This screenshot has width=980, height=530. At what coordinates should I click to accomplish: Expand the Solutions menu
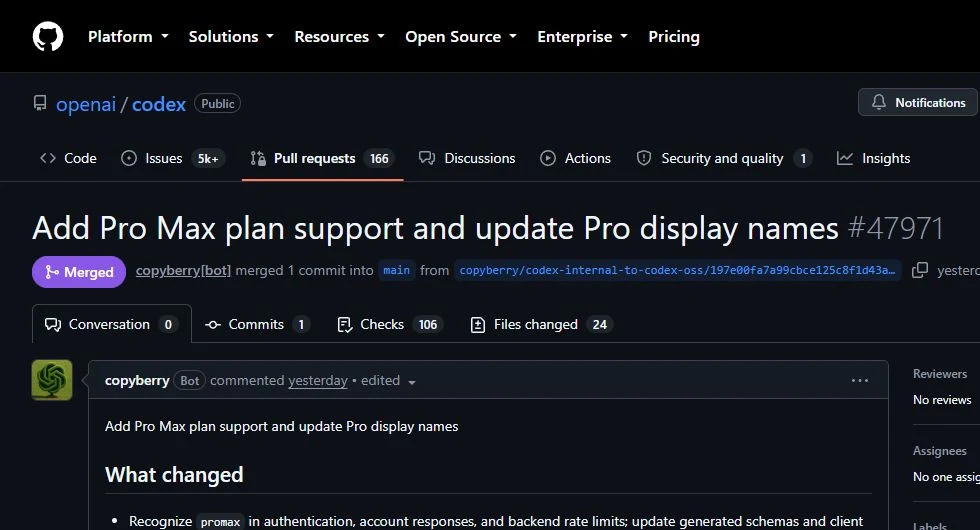point(231,37)
